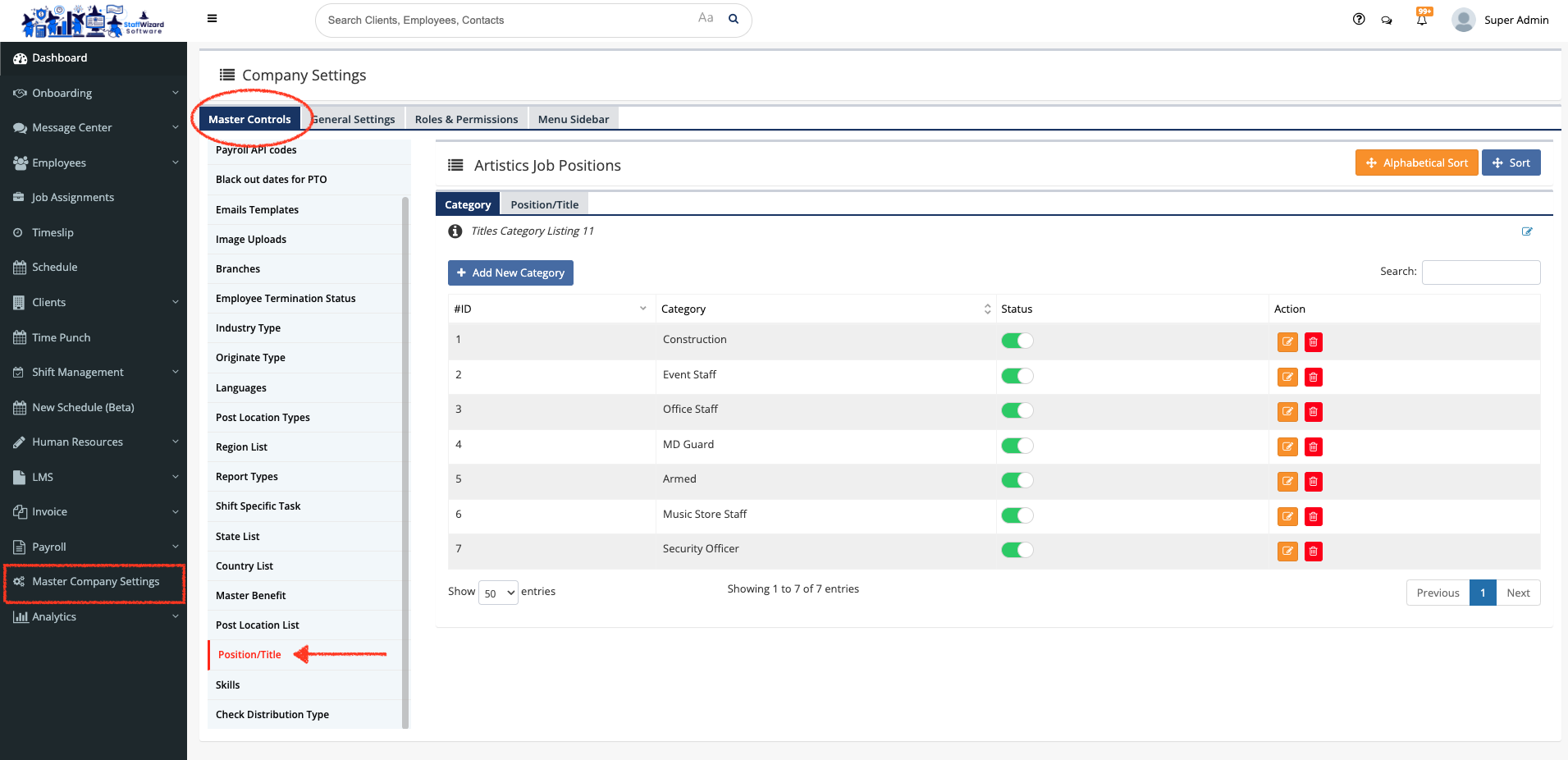1568x760 pixels.
Task: Switch to the Roles & Permissions tab
Action: pos(466,119)
